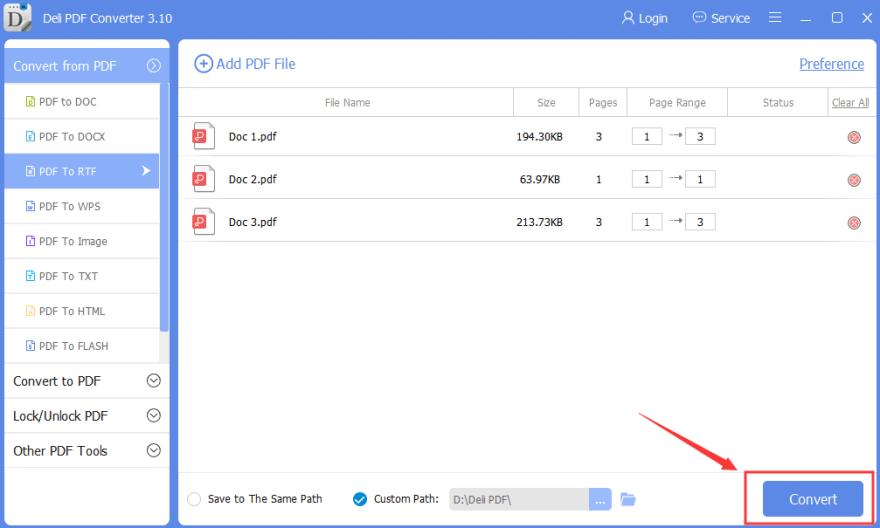Image resolution: width=880 pixels, height=528 pixels.
Task: Collapse the Convert from PDF section
Action: 154,66
